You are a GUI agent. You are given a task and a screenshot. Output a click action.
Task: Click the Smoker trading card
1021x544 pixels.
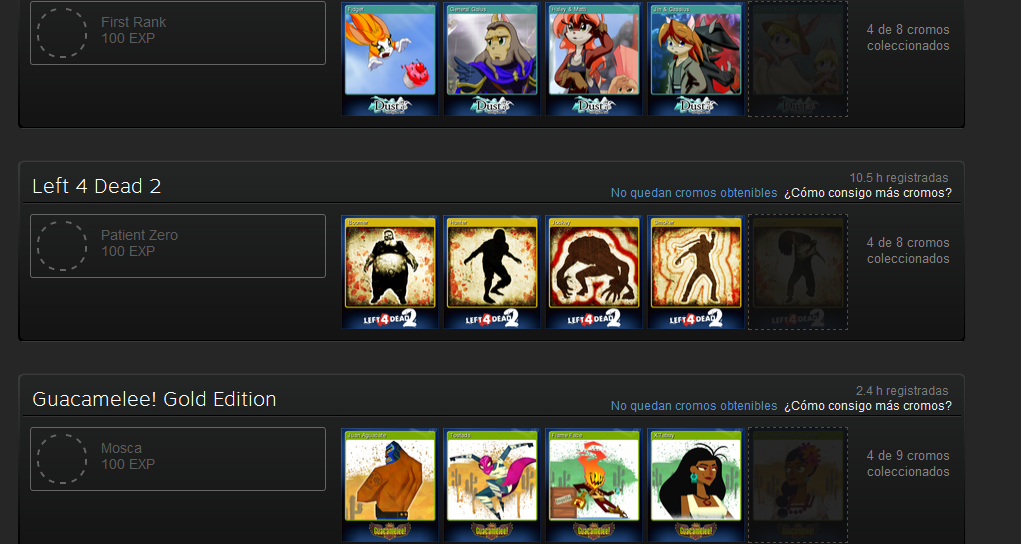point(695,272)
